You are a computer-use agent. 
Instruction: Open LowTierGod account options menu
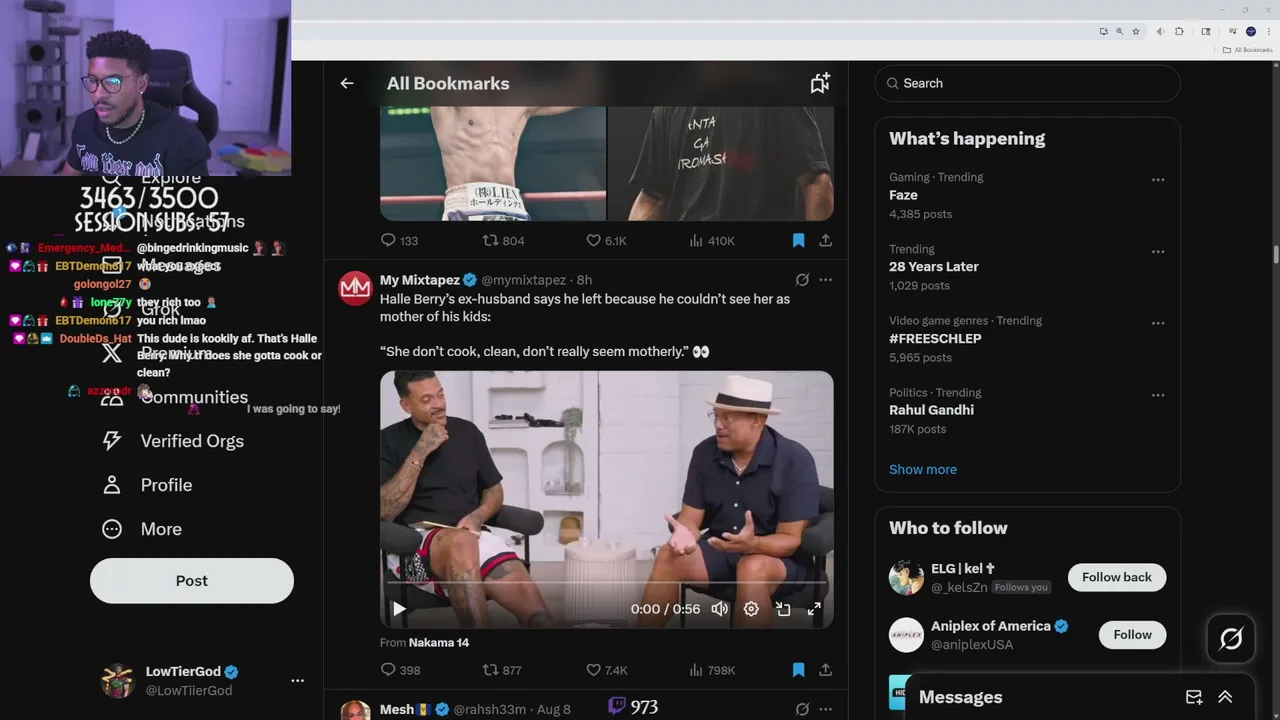tap(297, 680)
